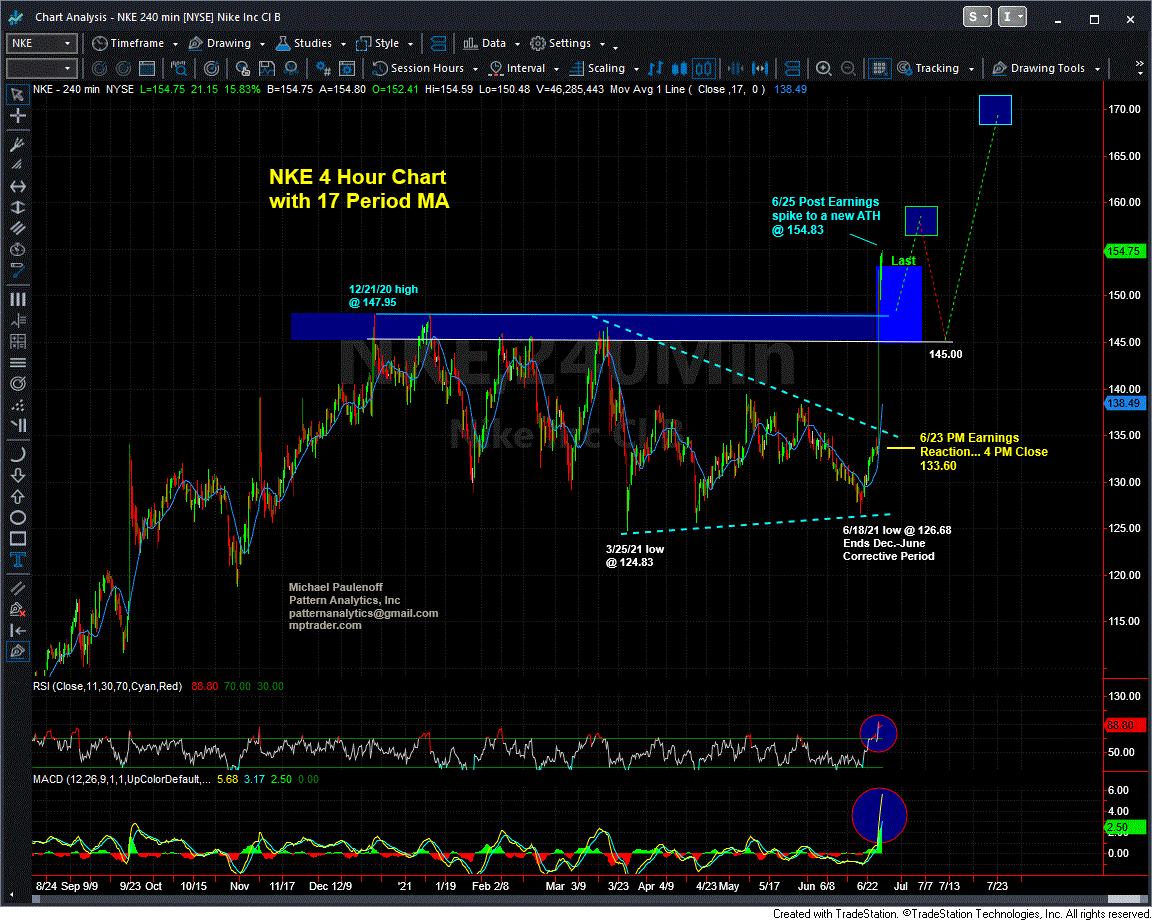Pick the down arrow drawing tool
Viewport: 1152px width, 920px height.
point(17,475)
